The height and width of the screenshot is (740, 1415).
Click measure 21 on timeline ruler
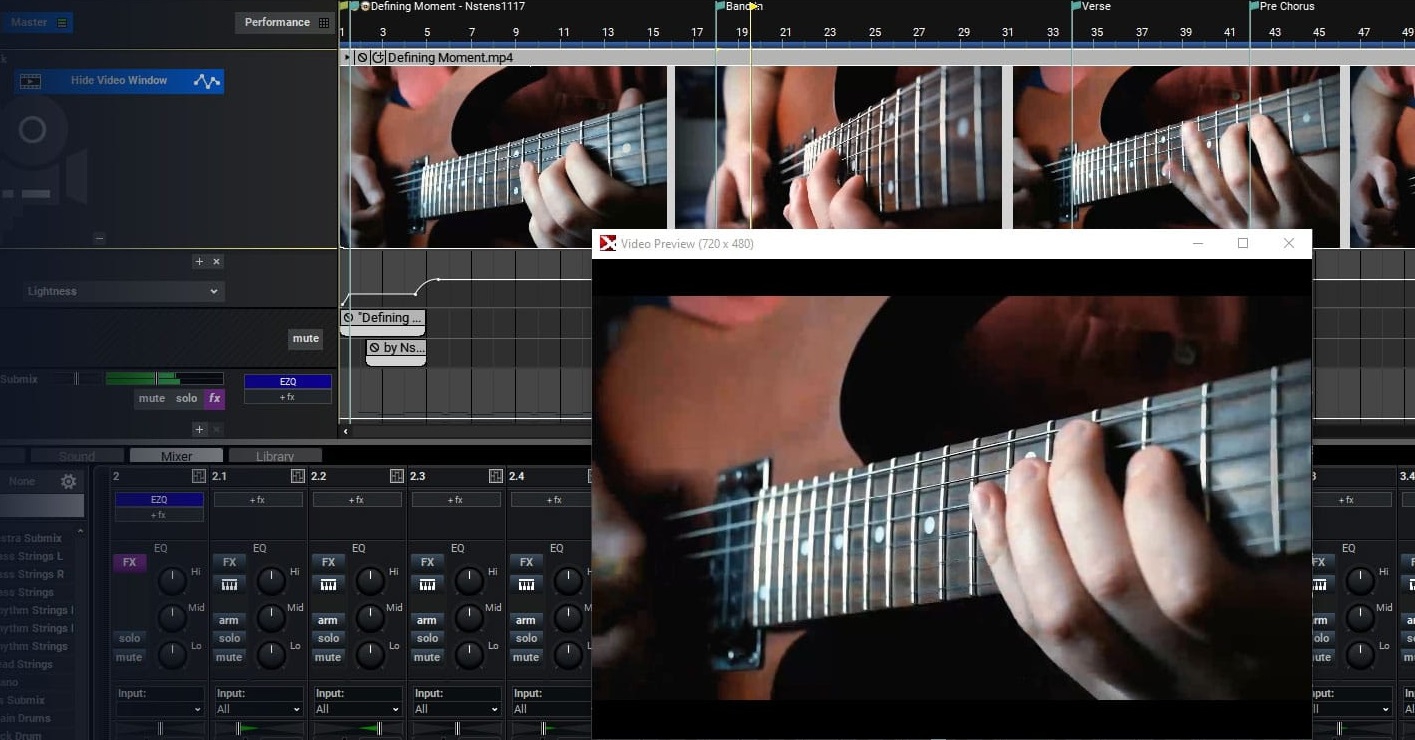pyautogui.click(x=785, y=32)
